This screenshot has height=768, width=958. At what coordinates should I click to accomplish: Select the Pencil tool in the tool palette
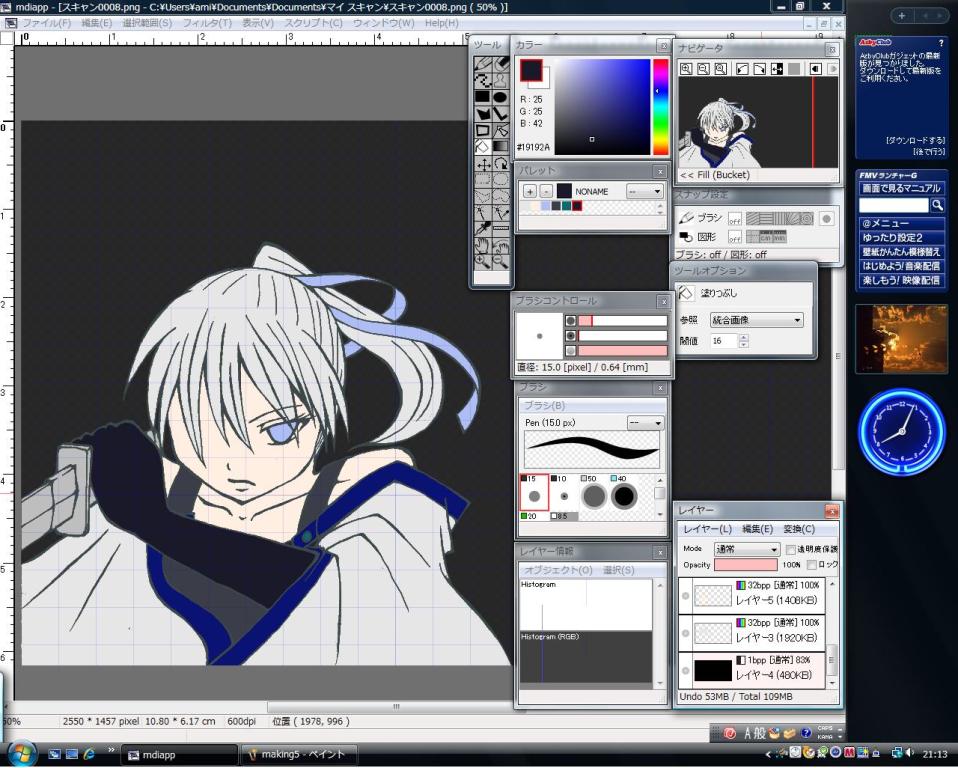(483, 63)
